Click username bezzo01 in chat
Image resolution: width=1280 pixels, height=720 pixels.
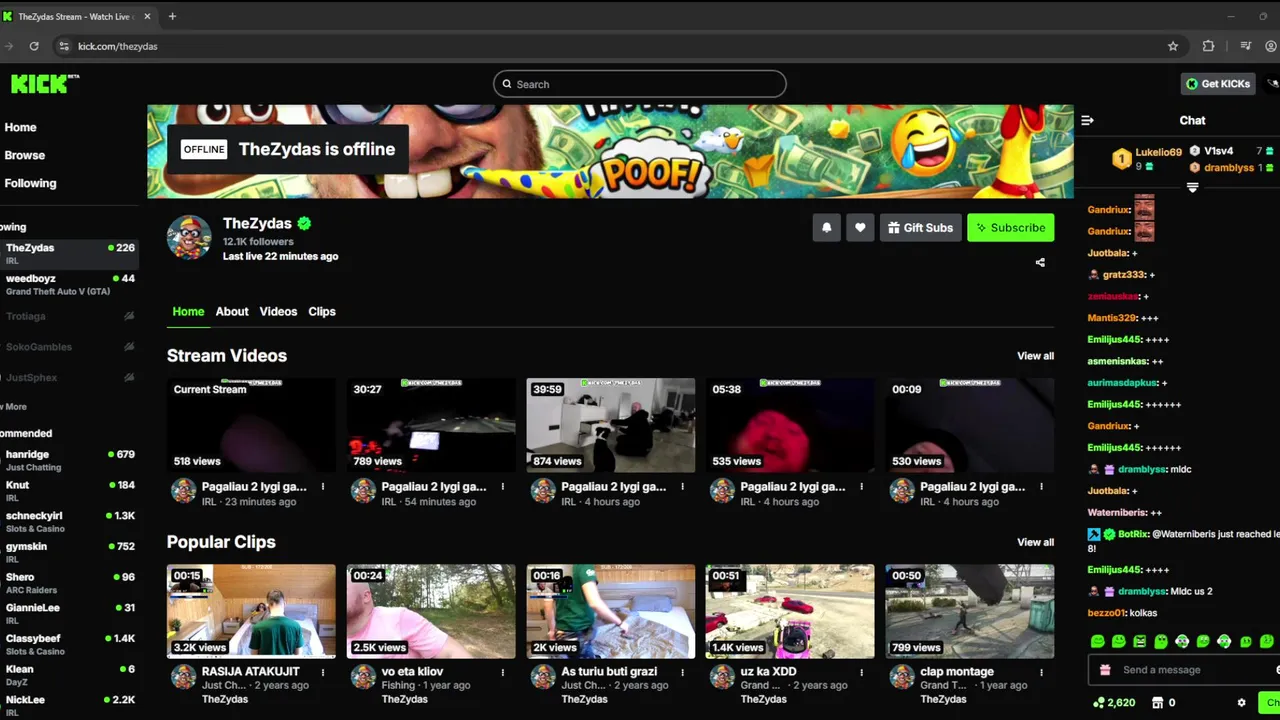coord(1107,613)
